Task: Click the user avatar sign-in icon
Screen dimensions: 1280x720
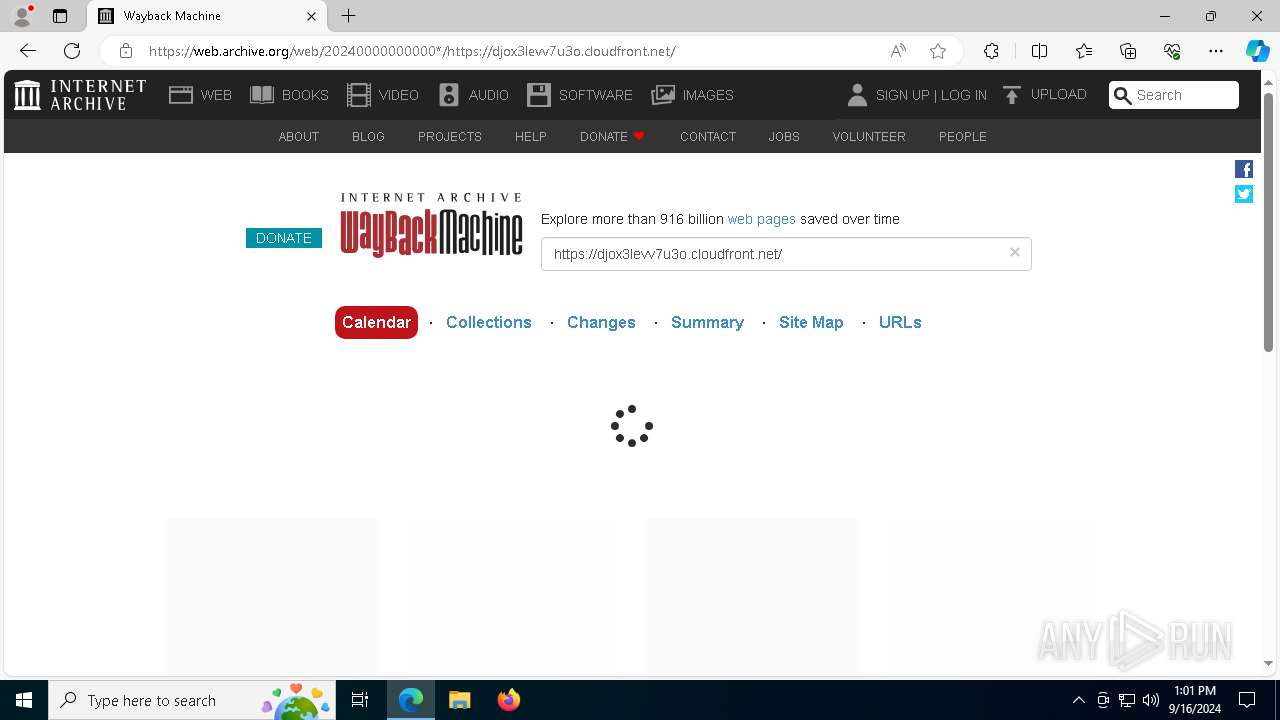Action: pos(857,95)
